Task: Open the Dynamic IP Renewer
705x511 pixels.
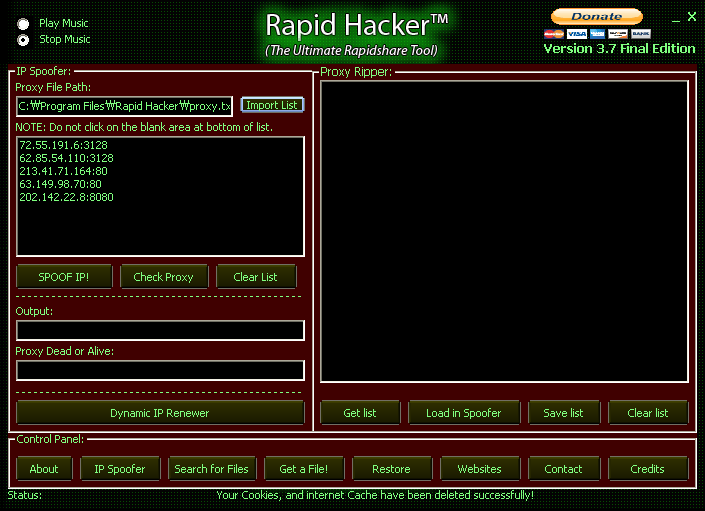Action: pyautogui.click(x=160, y=413)
